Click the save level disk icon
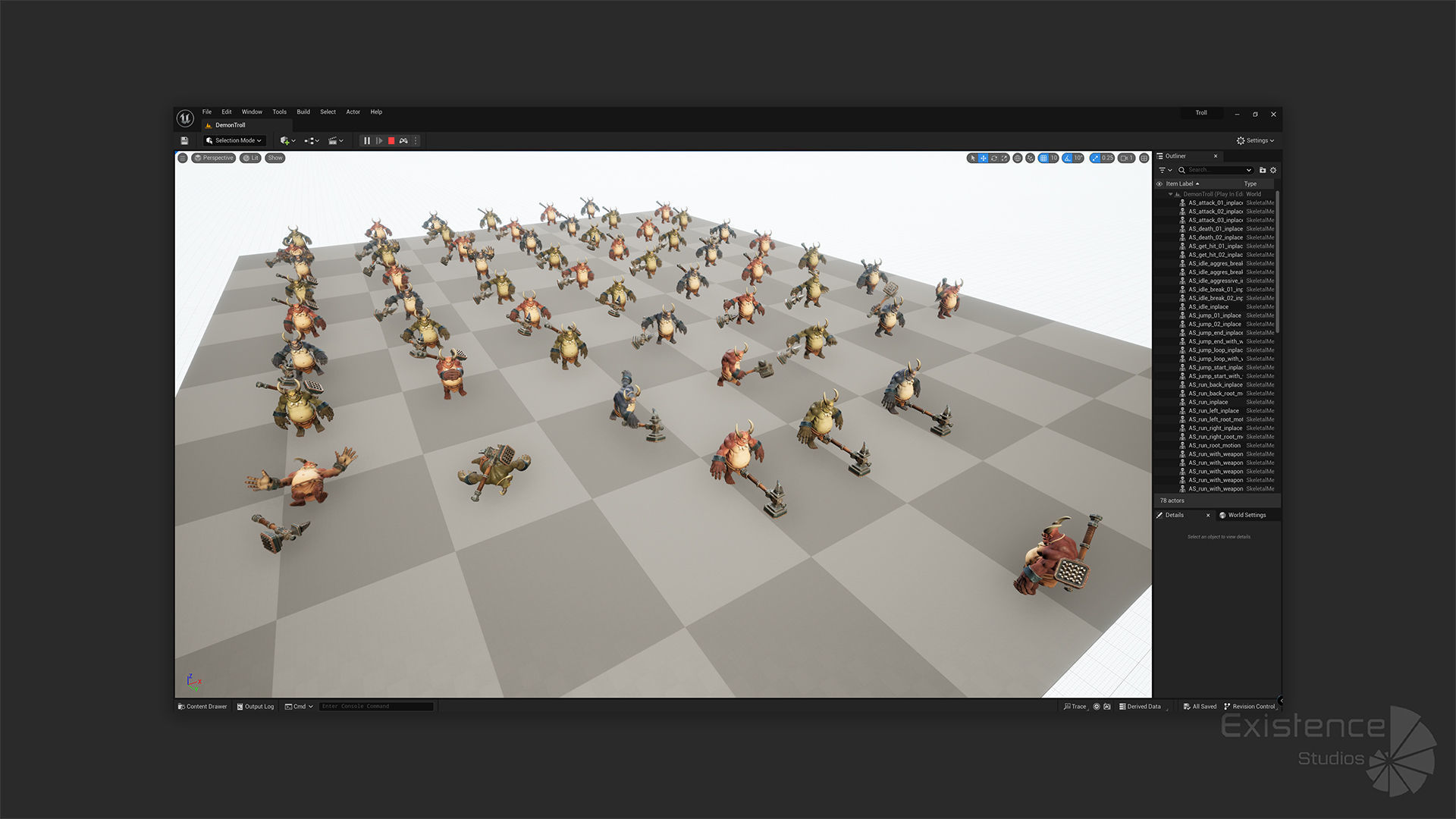1456x819 pixels. click(x=184, y=141)
